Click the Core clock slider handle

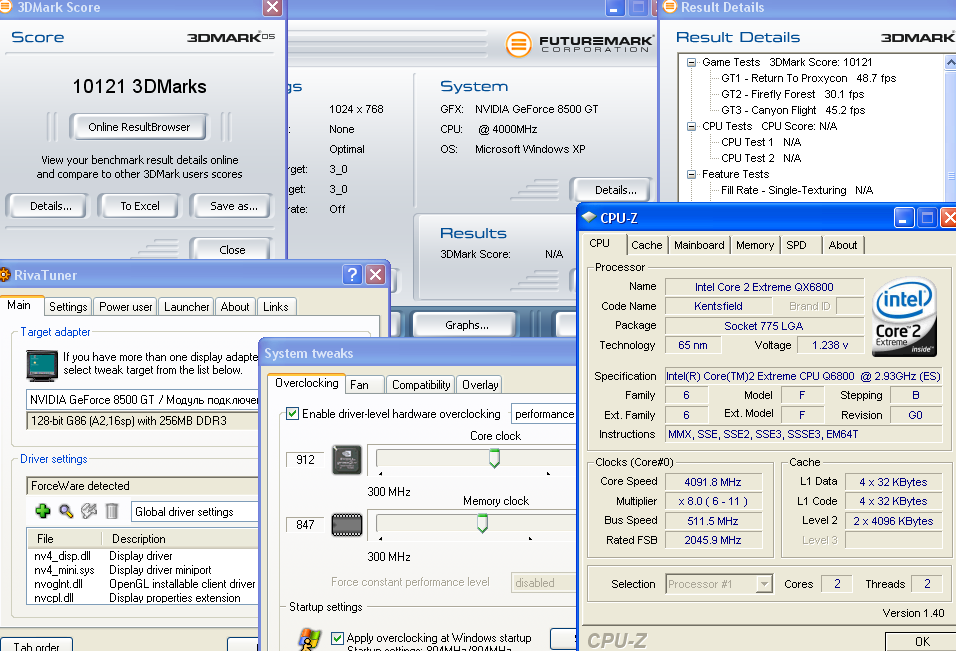click(x=494, y=458)
